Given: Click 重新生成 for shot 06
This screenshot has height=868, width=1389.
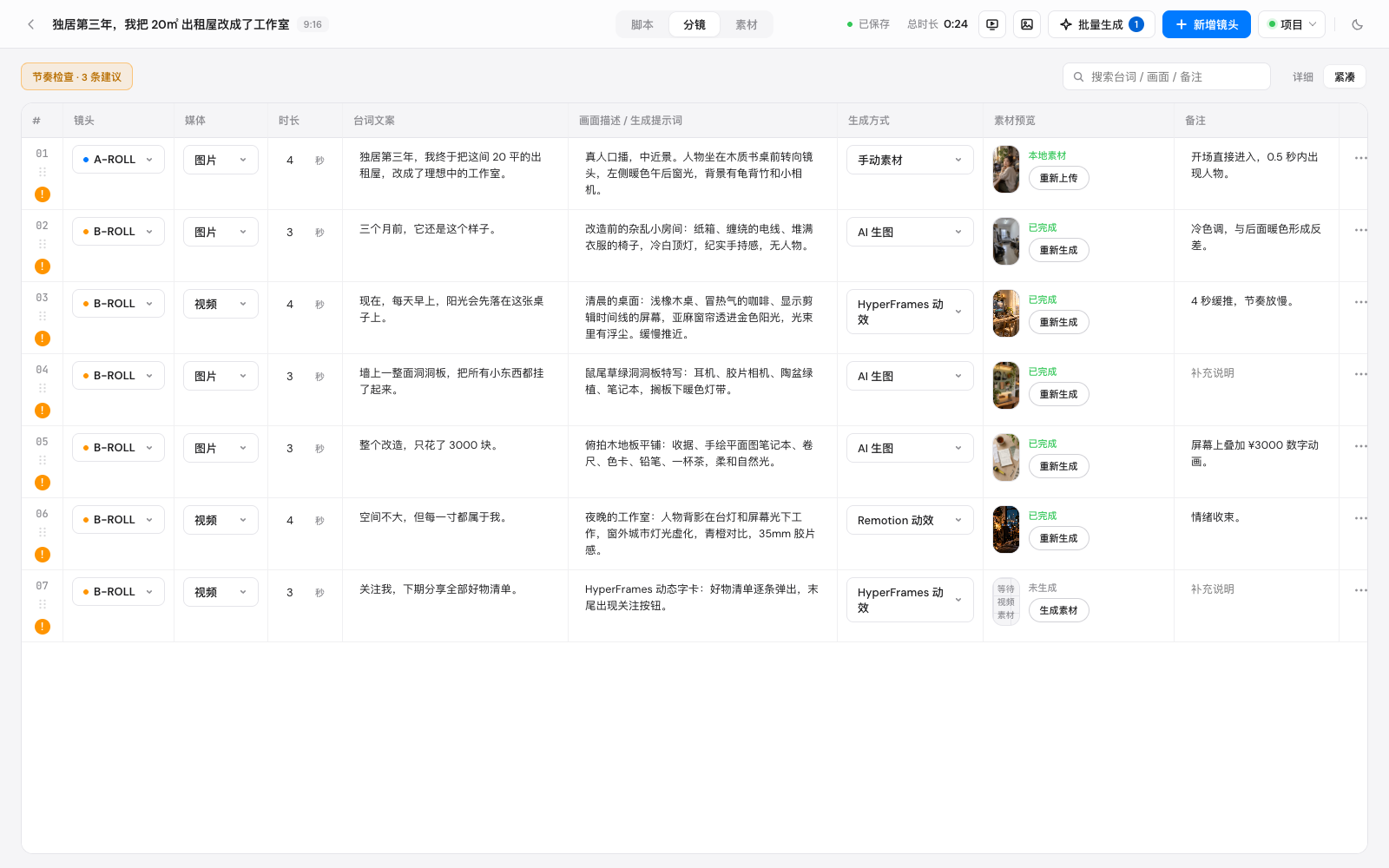Looking at the screenshot, I should [x=1058, y=538].
